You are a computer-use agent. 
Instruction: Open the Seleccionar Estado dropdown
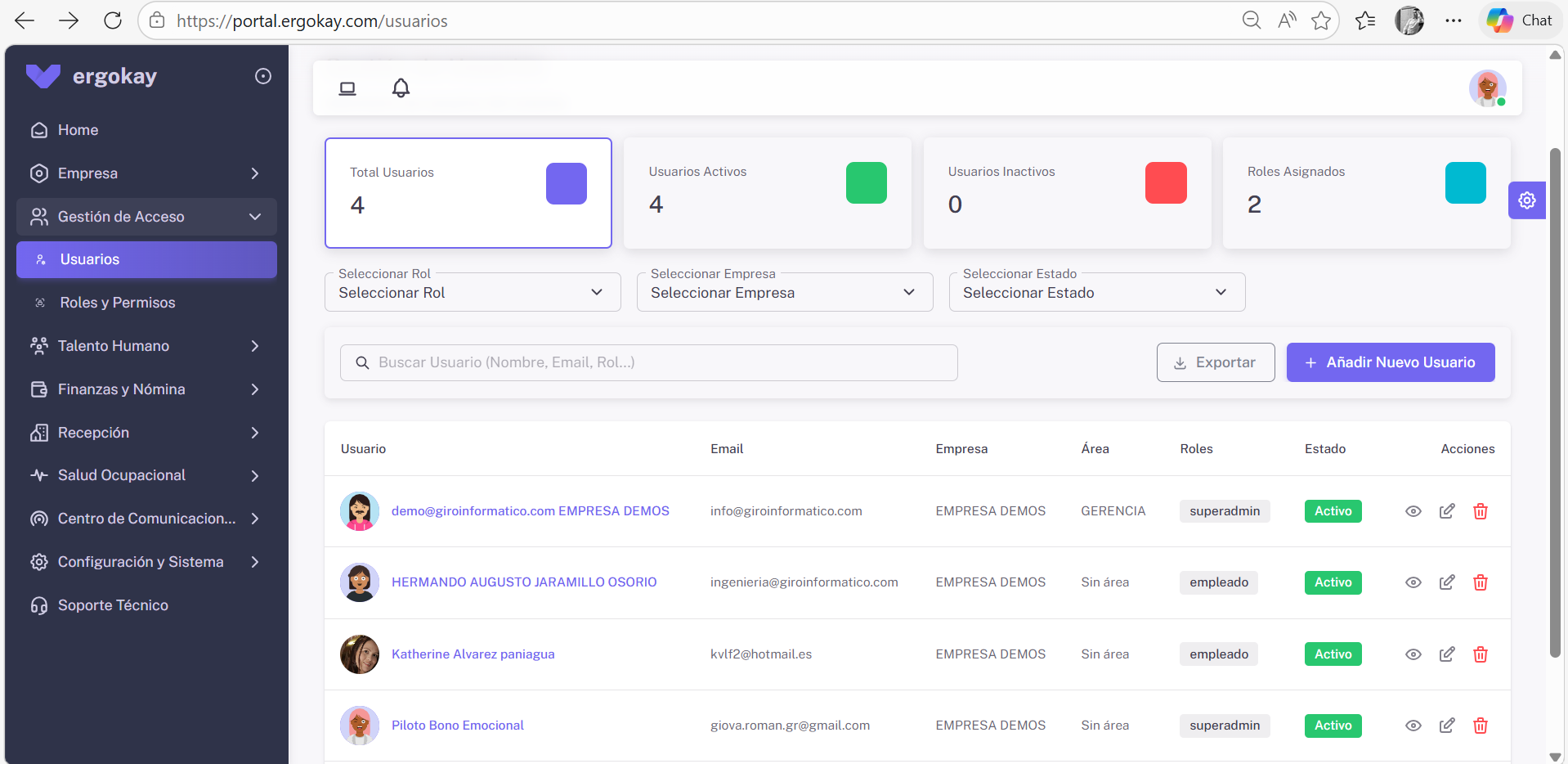1096,292
